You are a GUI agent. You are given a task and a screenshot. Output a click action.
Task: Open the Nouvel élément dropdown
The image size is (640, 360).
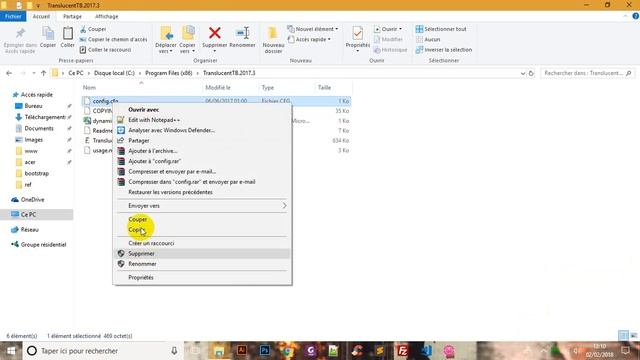313,29
